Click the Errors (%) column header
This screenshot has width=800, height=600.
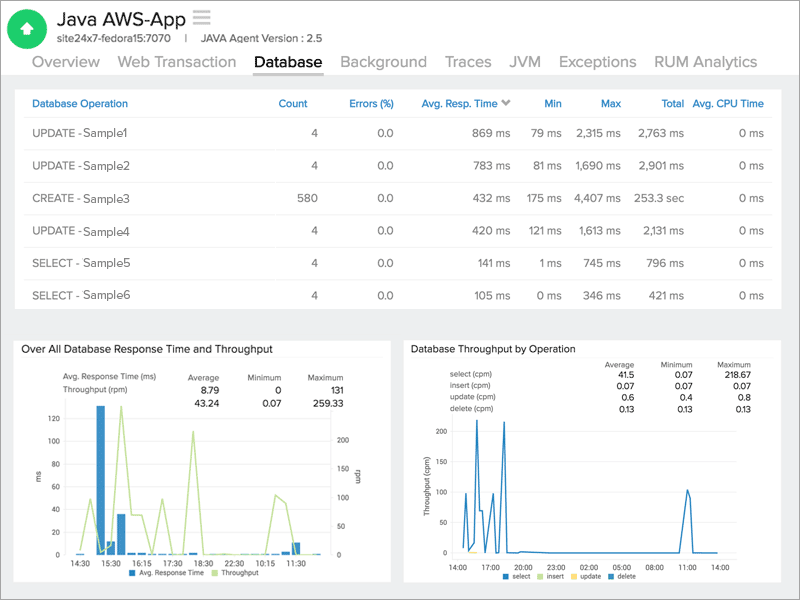pos(371,103)
